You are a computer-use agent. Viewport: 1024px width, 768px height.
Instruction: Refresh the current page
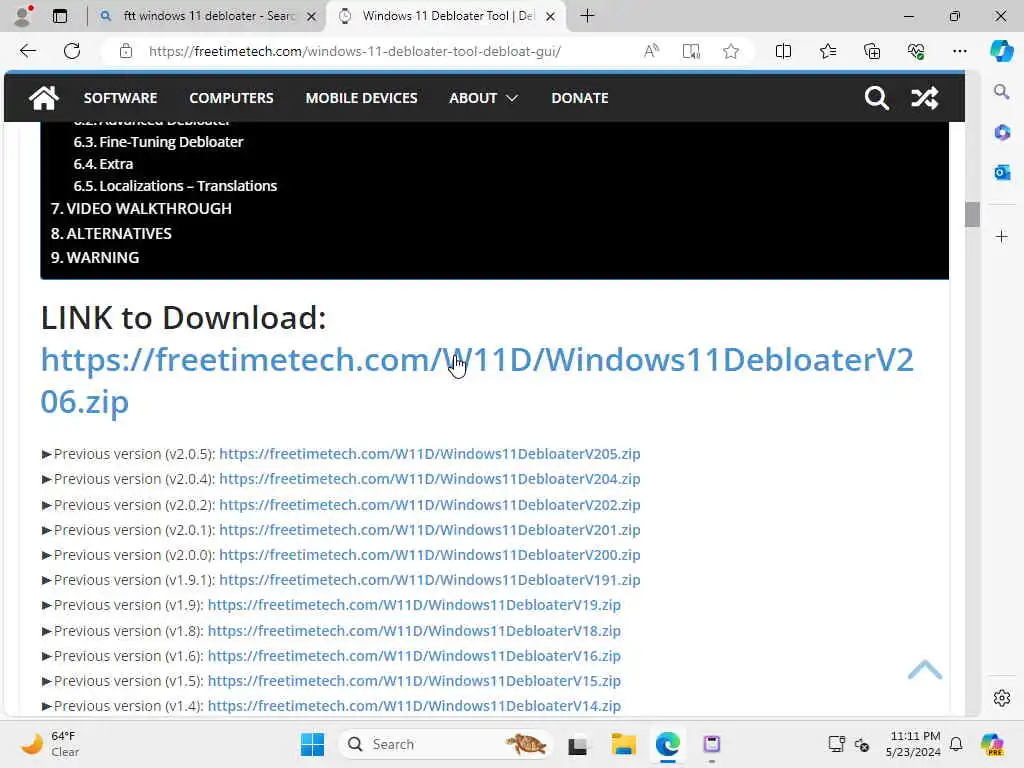click(x=72, y=51)
